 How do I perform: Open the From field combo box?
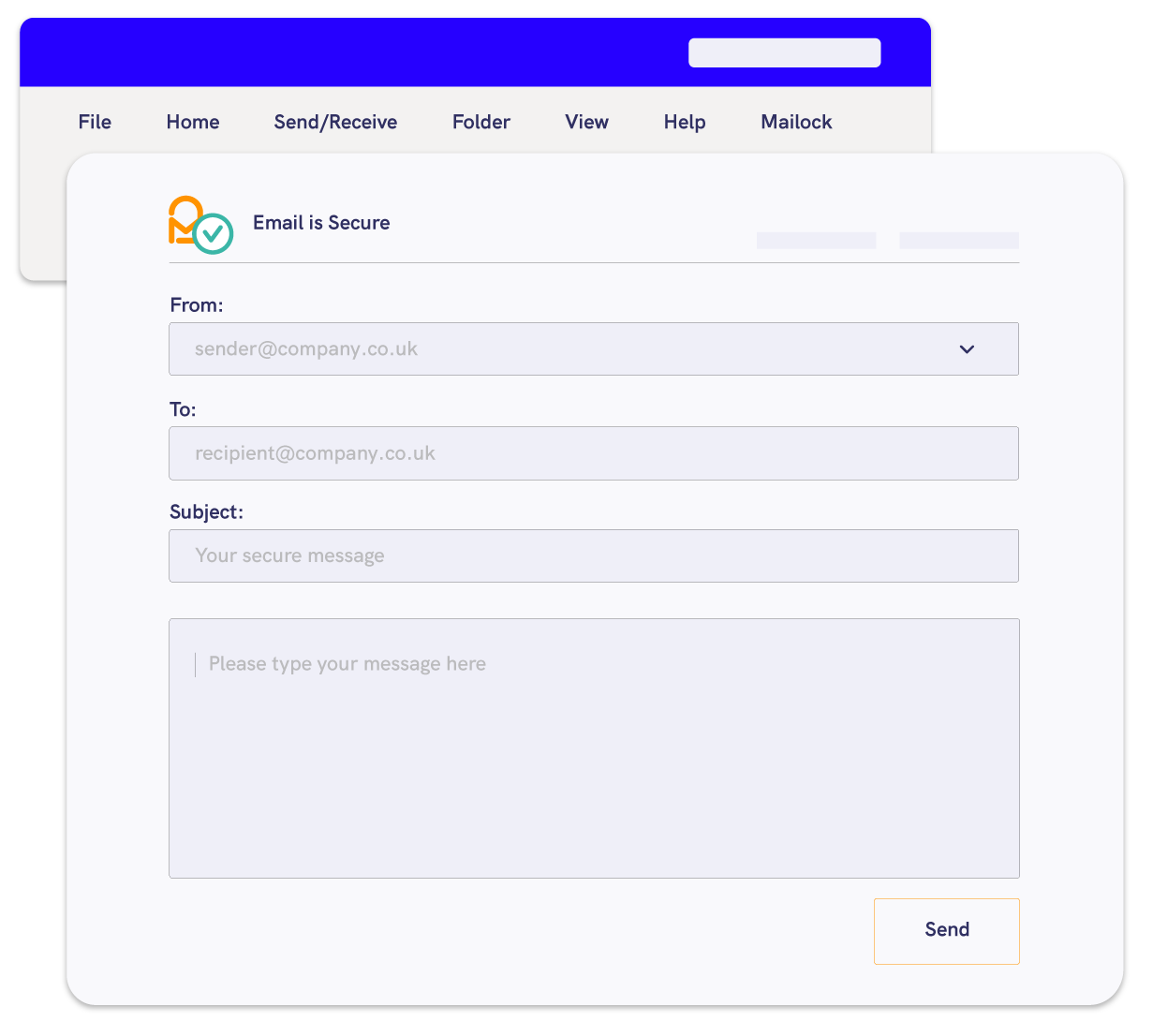(x=594, y=348)
